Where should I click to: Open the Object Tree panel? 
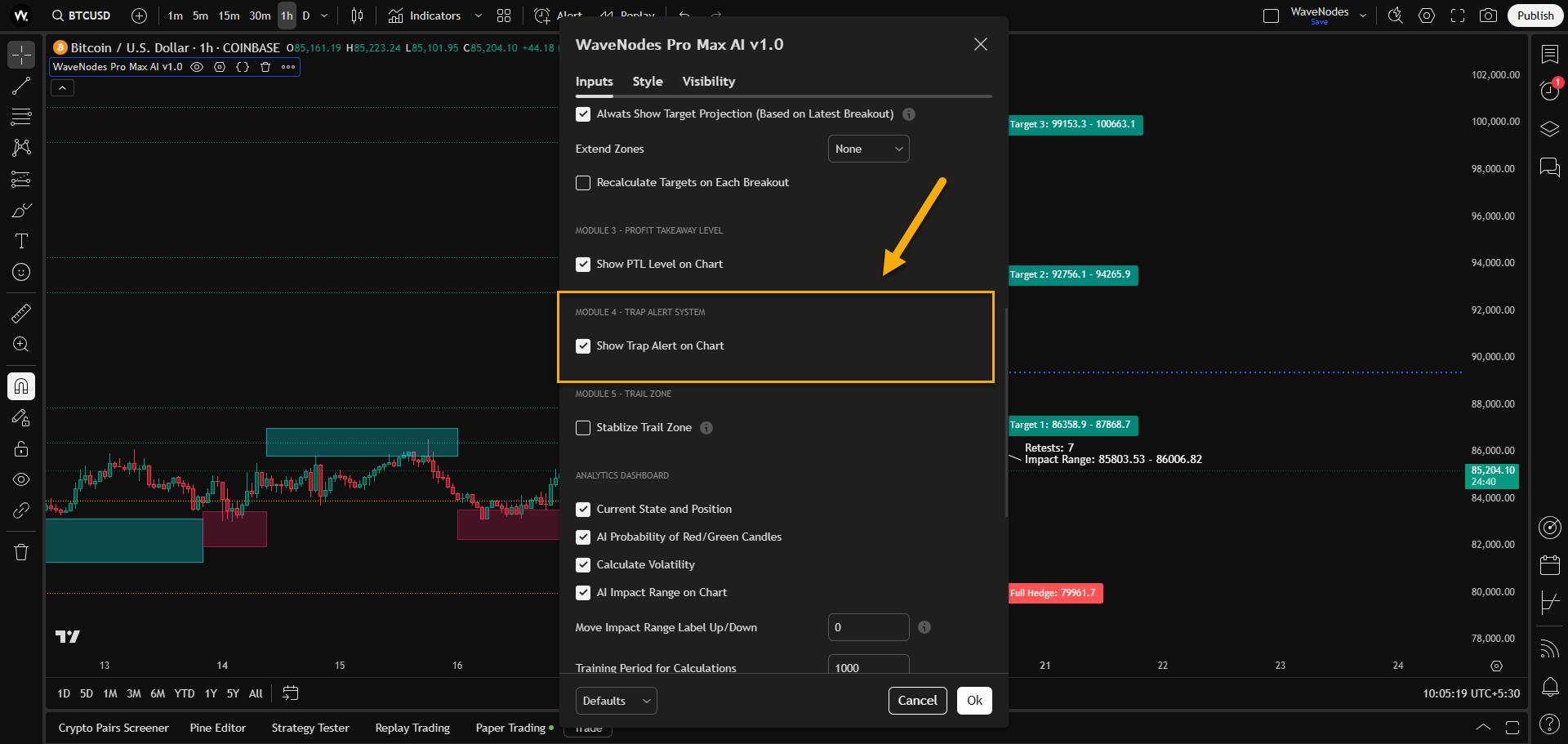[x=1549, y=128]
